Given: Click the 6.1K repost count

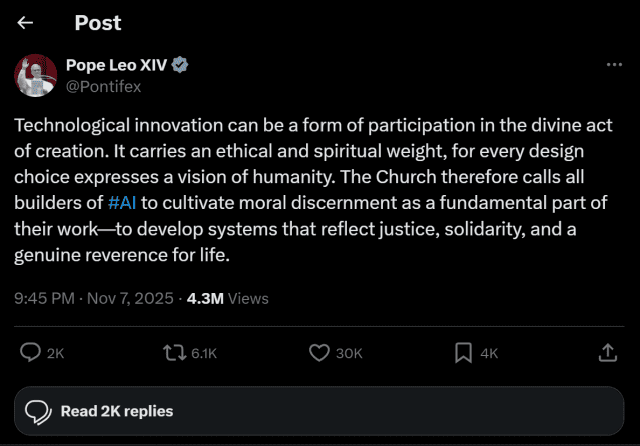Looking at the screenshot, I should click(x=204, y=353).
